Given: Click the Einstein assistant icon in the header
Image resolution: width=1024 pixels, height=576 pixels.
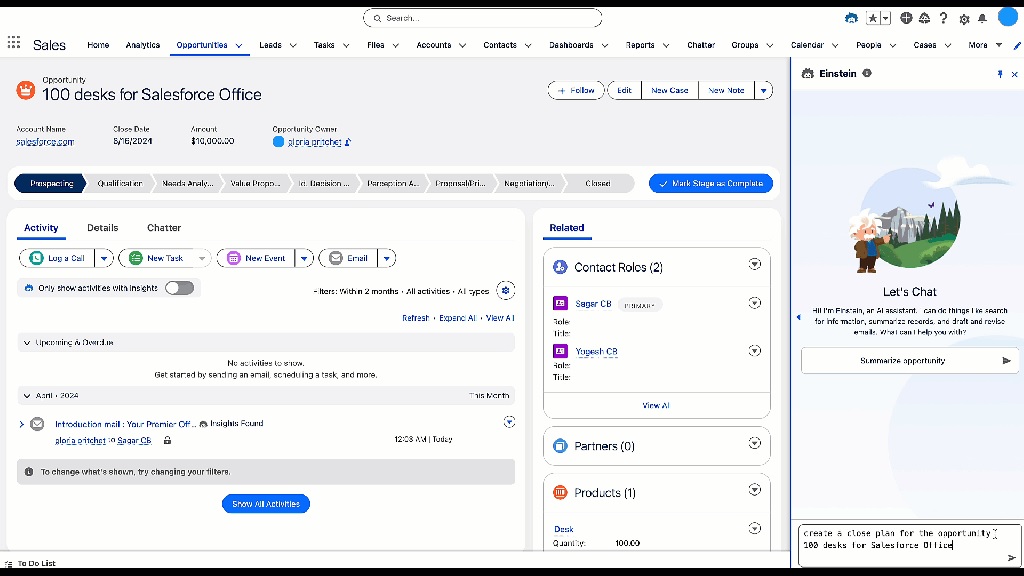Looking at the screenshot, I should click(851, 18).
